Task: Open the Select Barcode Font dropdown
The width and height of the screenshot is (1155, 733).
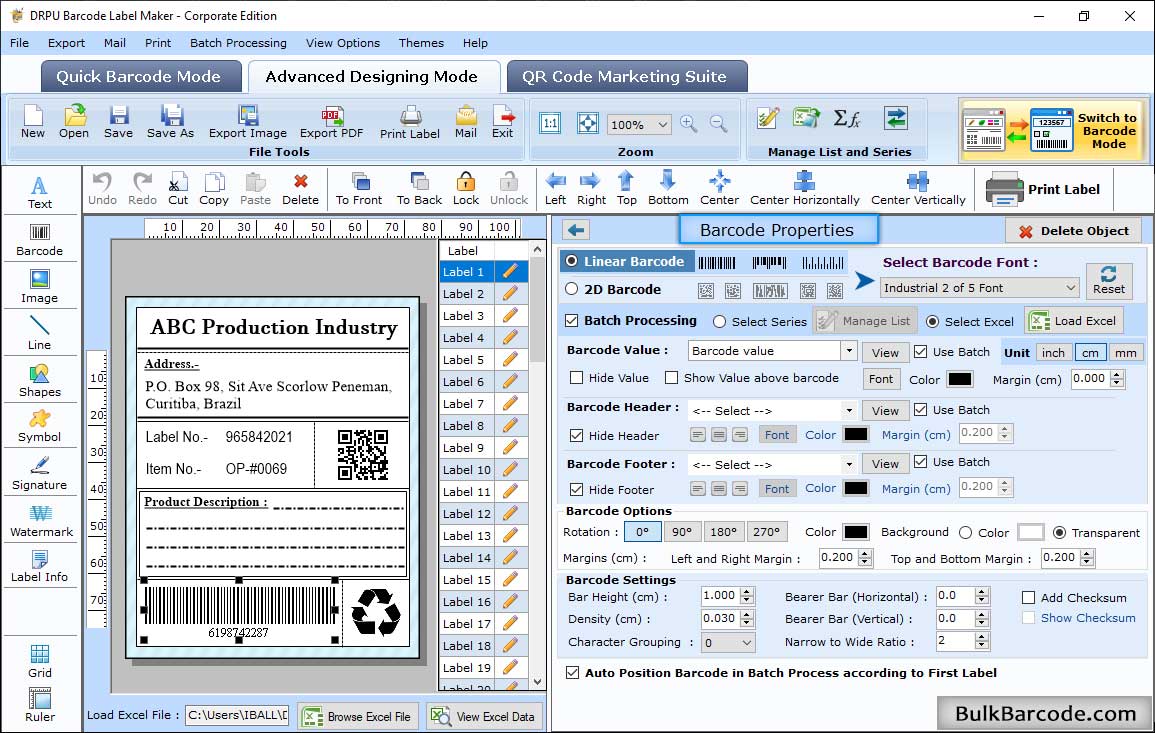Action: 979,288
